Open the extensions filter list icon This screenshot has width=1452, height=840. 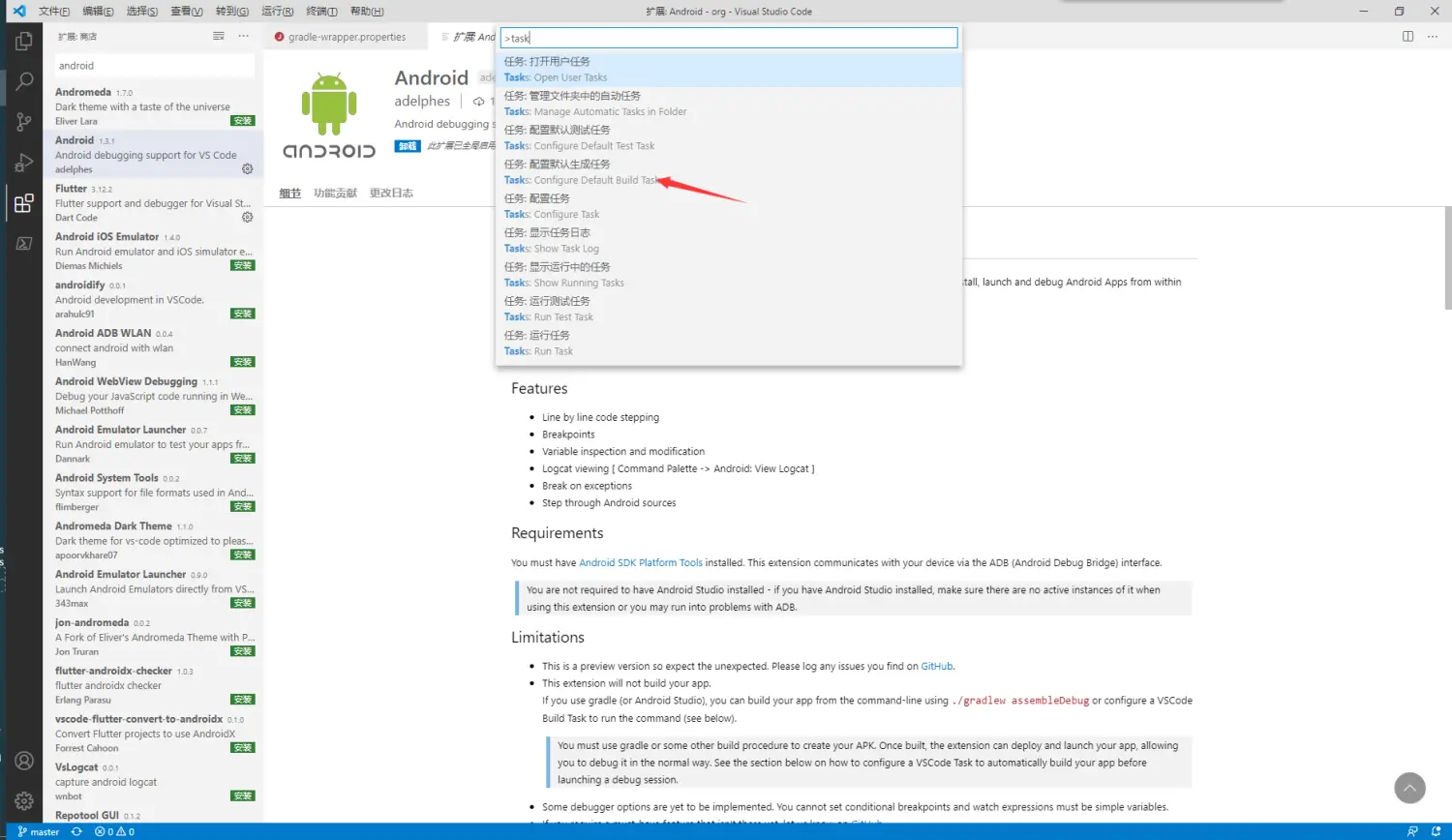pos(219,37)
